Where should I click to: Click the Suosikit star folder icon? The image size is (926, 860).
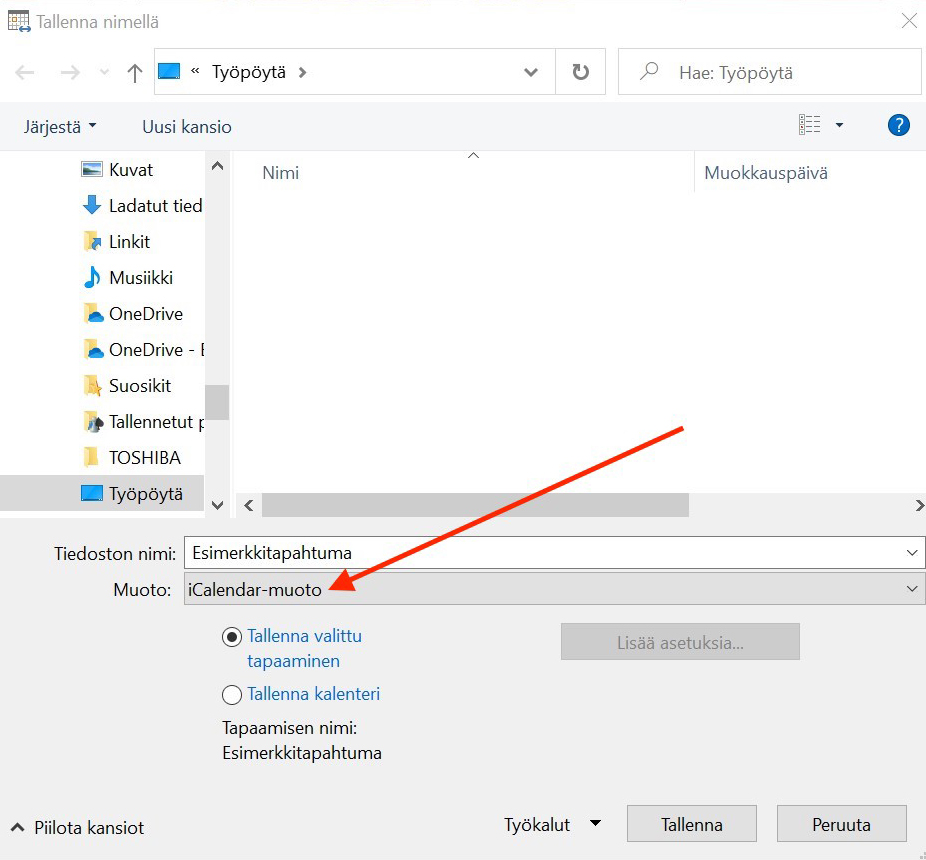(92, 386)
